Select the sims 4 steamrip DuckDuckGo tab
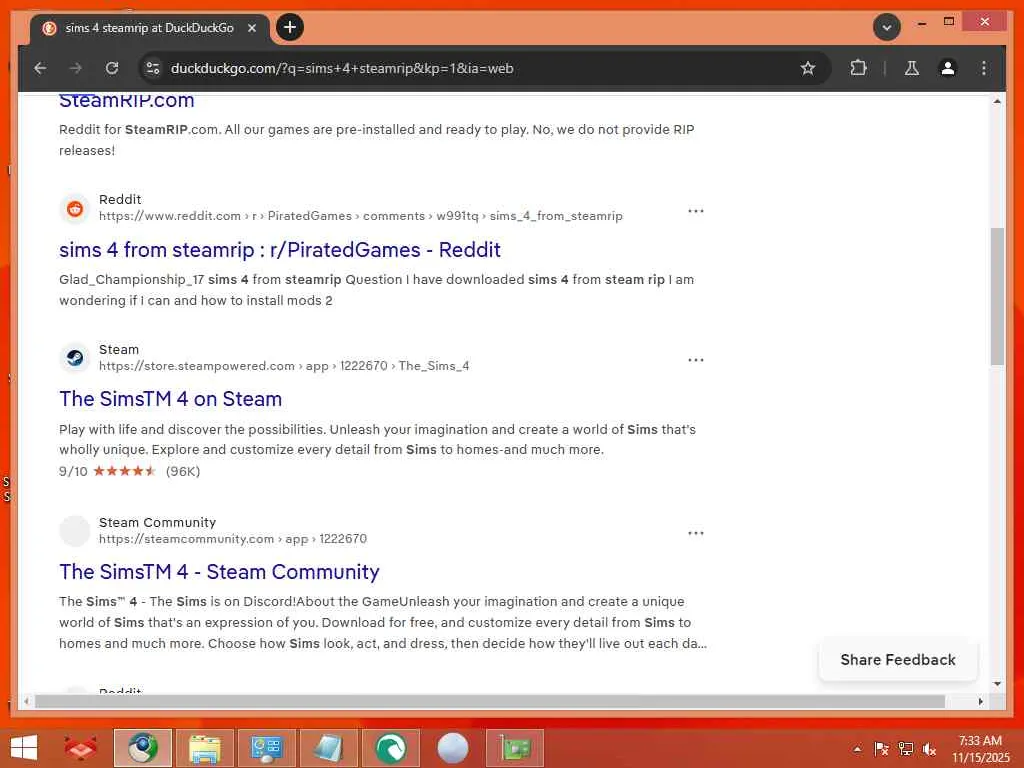This screenshot has width=1024, height=768. pyautogui.click(x=150, y=29)
